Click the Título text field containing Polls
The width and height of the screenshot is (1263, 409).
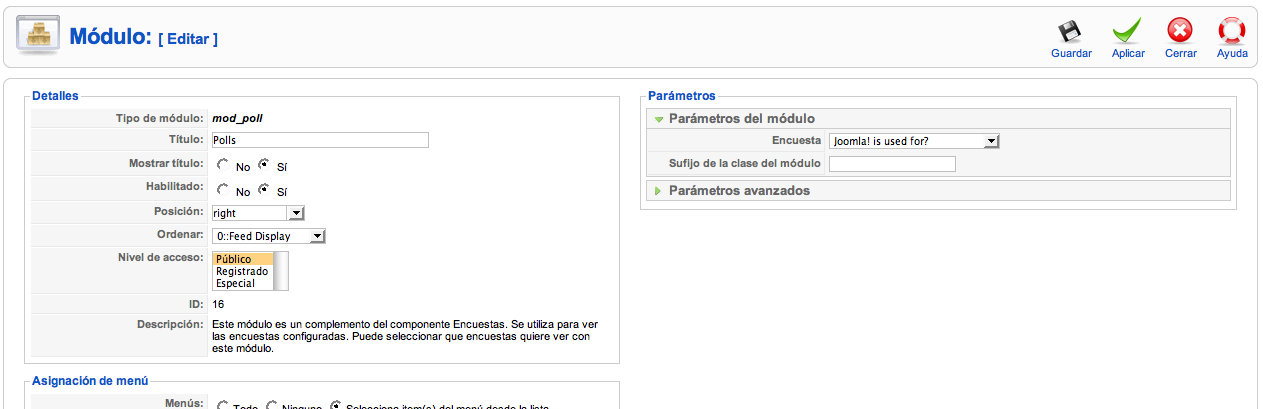click(319, 140)
